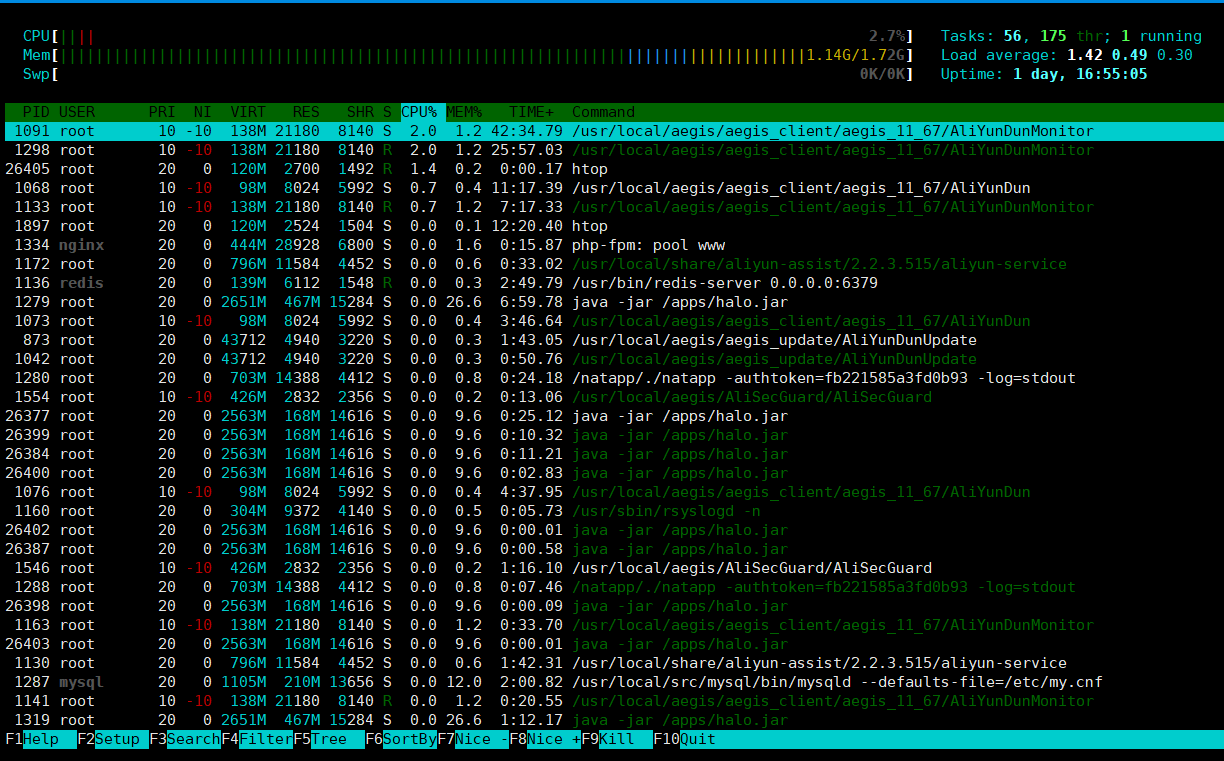Click the Uptime value line
1224x761 pixels.
pyautogui.click(x=1044, y=74)
